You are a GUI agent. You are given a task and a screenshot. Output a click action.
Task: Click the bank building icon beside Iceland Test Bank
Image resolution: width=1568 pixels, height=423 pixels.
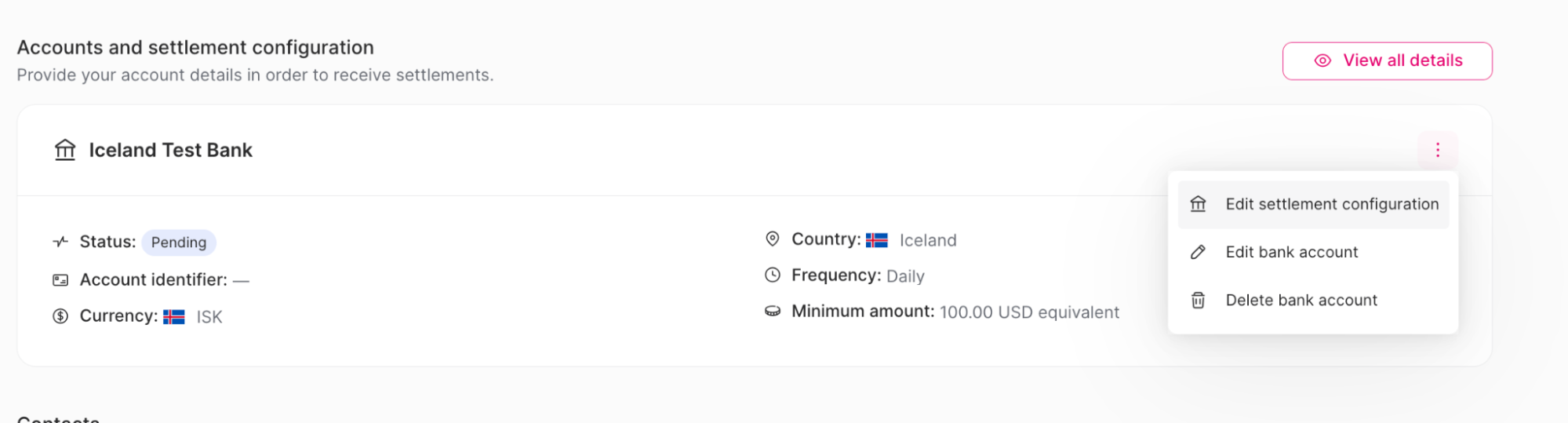tap(65, 149)
